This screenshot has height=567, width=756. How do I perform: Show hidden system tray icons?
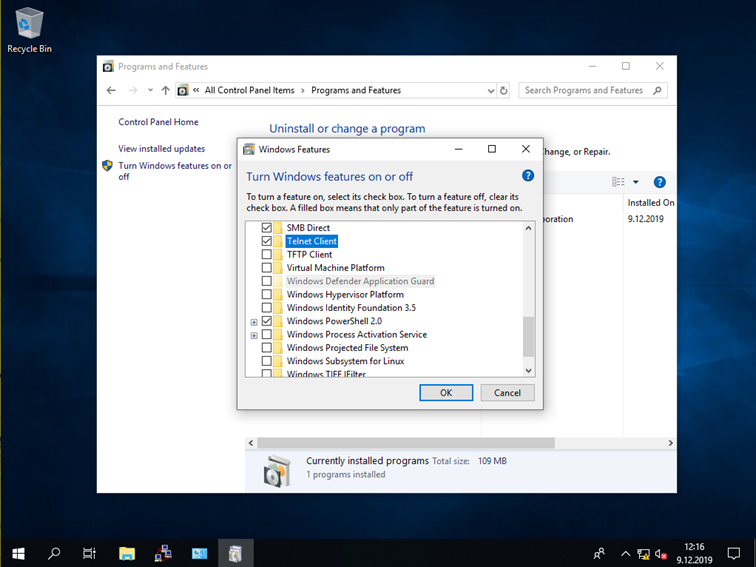tap(625, 553)
